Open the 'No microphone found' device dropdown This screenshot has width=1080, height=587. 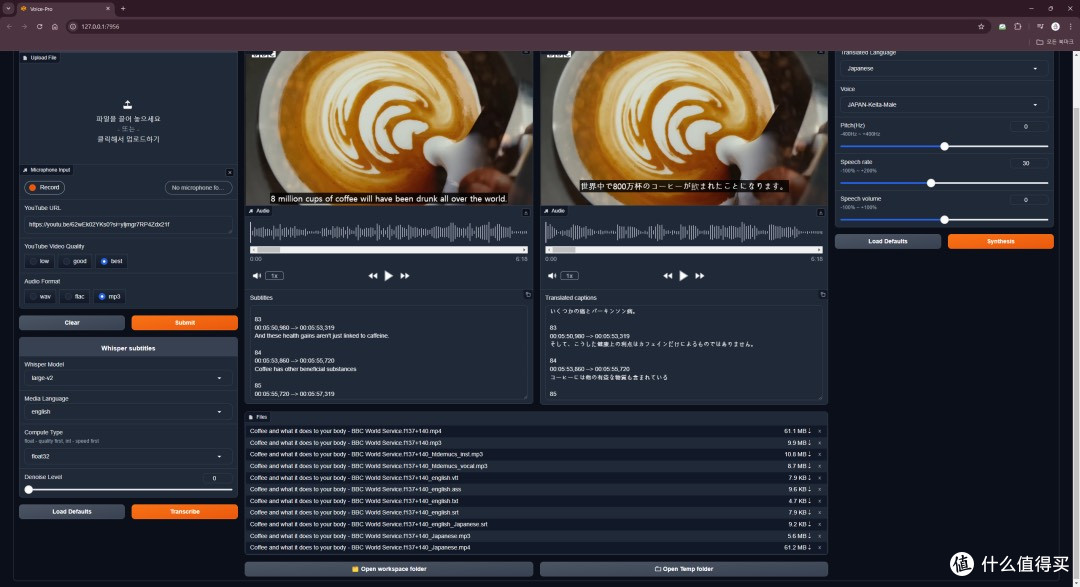pyautogui.click(x=198, y=187)
